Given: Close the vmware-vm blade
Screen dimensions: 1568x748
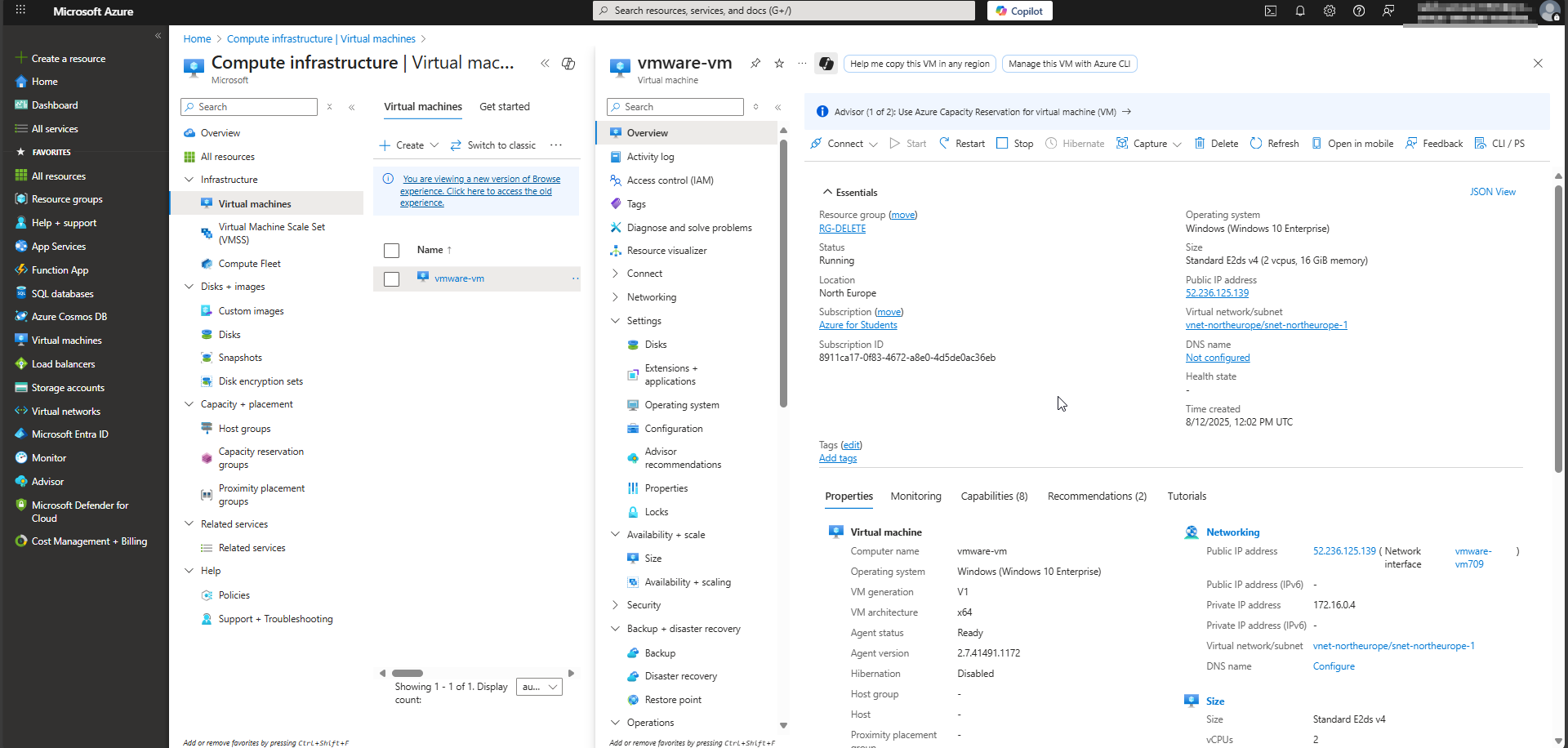Looking at the screenshot, I should (1538, 63).
